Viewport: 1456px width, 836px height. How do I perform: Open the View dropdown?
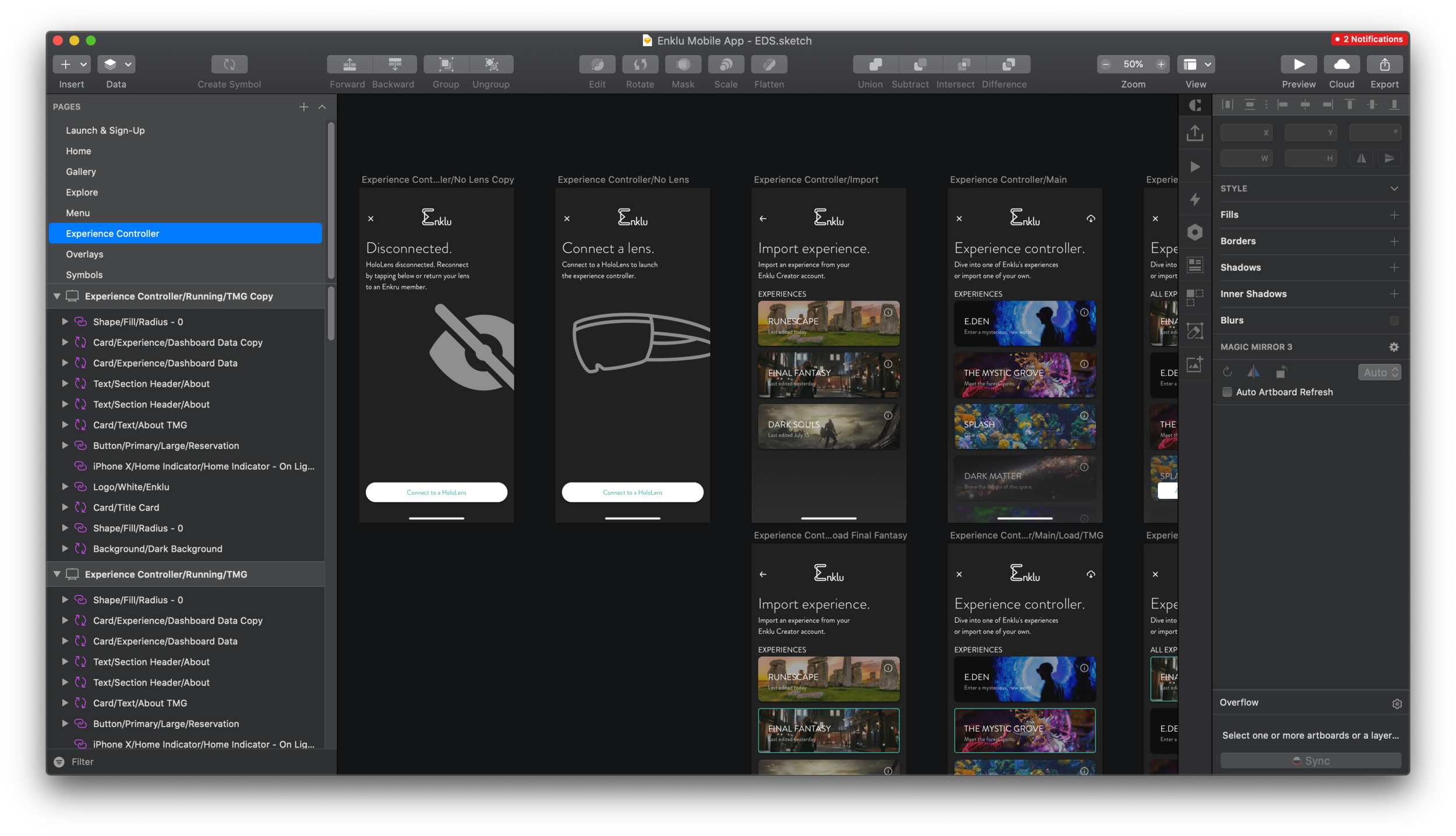click(x=1196, y=64)
